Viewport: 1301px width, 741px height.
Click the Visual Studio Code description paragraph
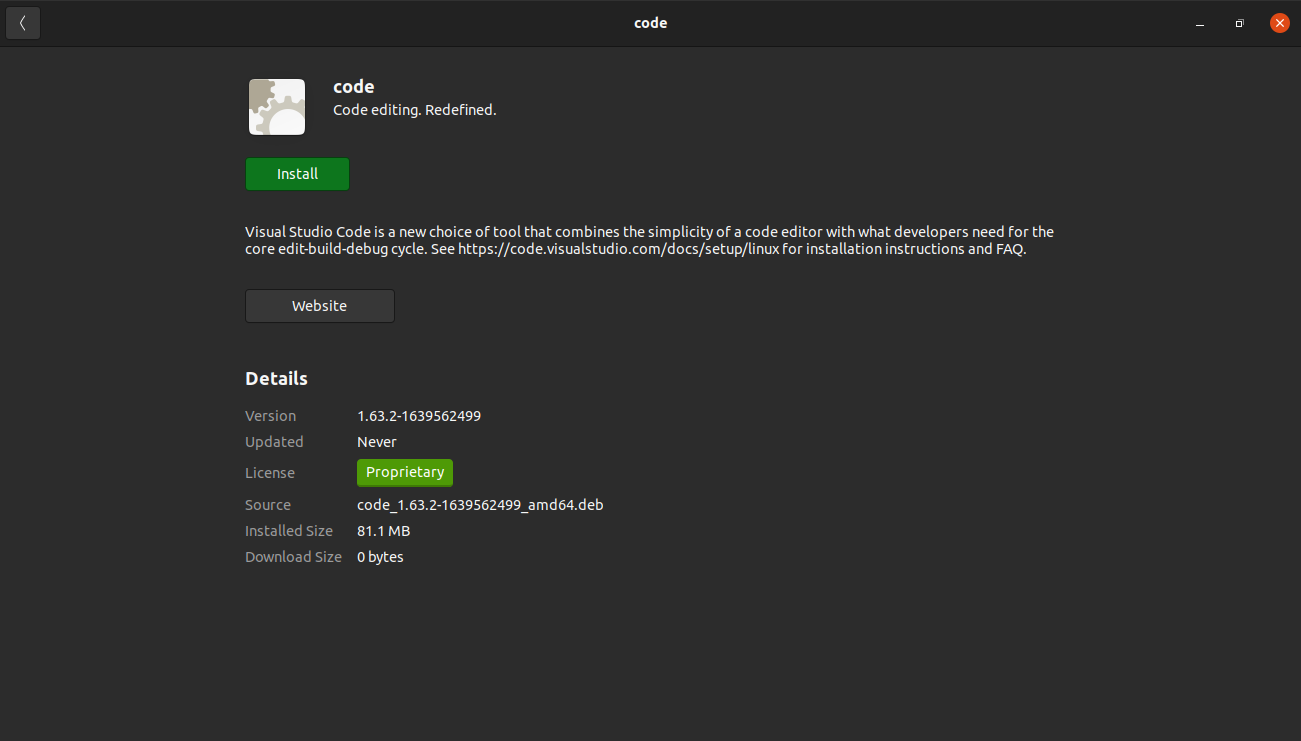pos(650,241)
